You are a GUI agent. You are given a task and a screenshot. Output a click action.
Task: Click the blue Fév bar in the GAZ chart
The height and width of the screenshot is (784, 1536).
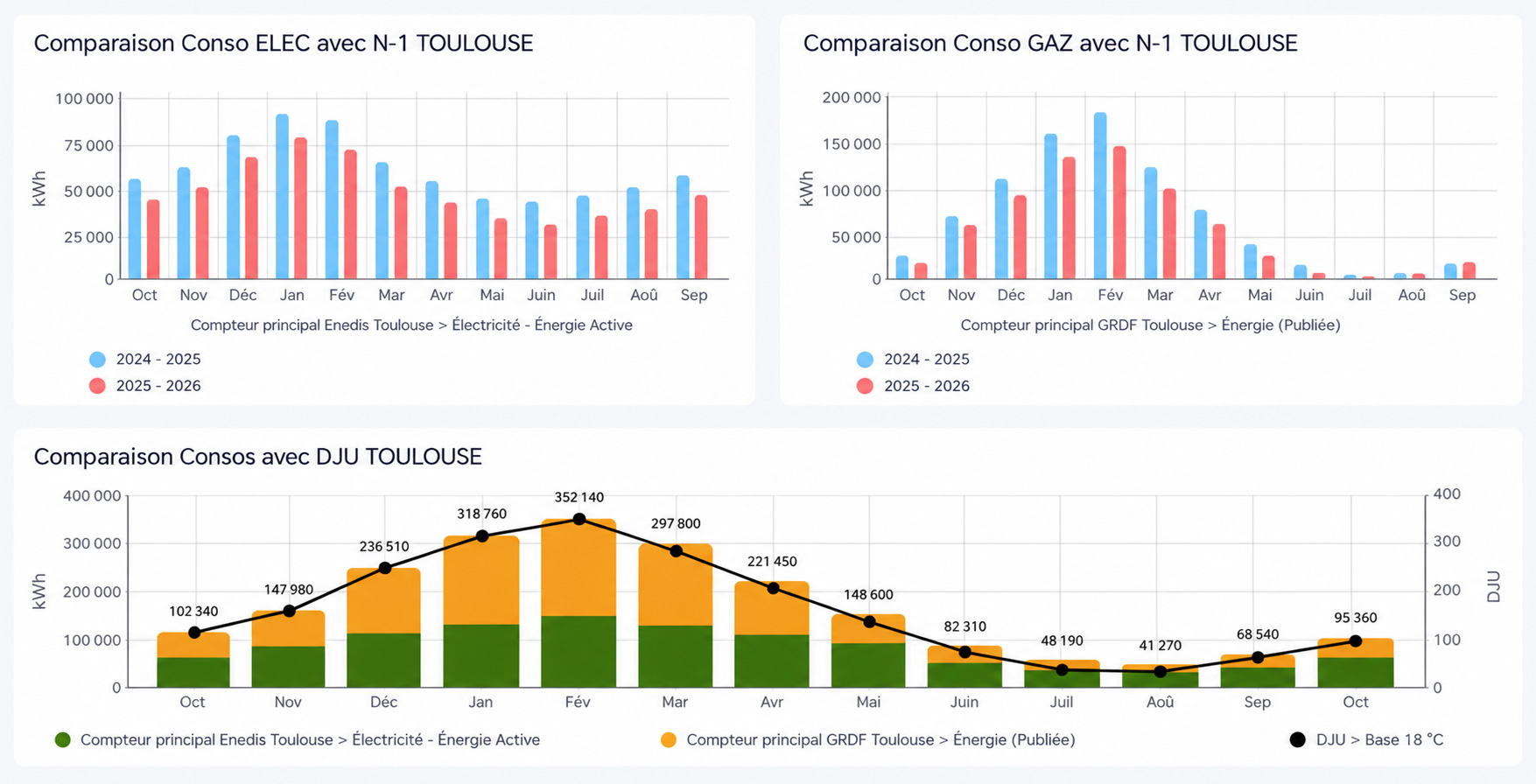(1100, 196)
